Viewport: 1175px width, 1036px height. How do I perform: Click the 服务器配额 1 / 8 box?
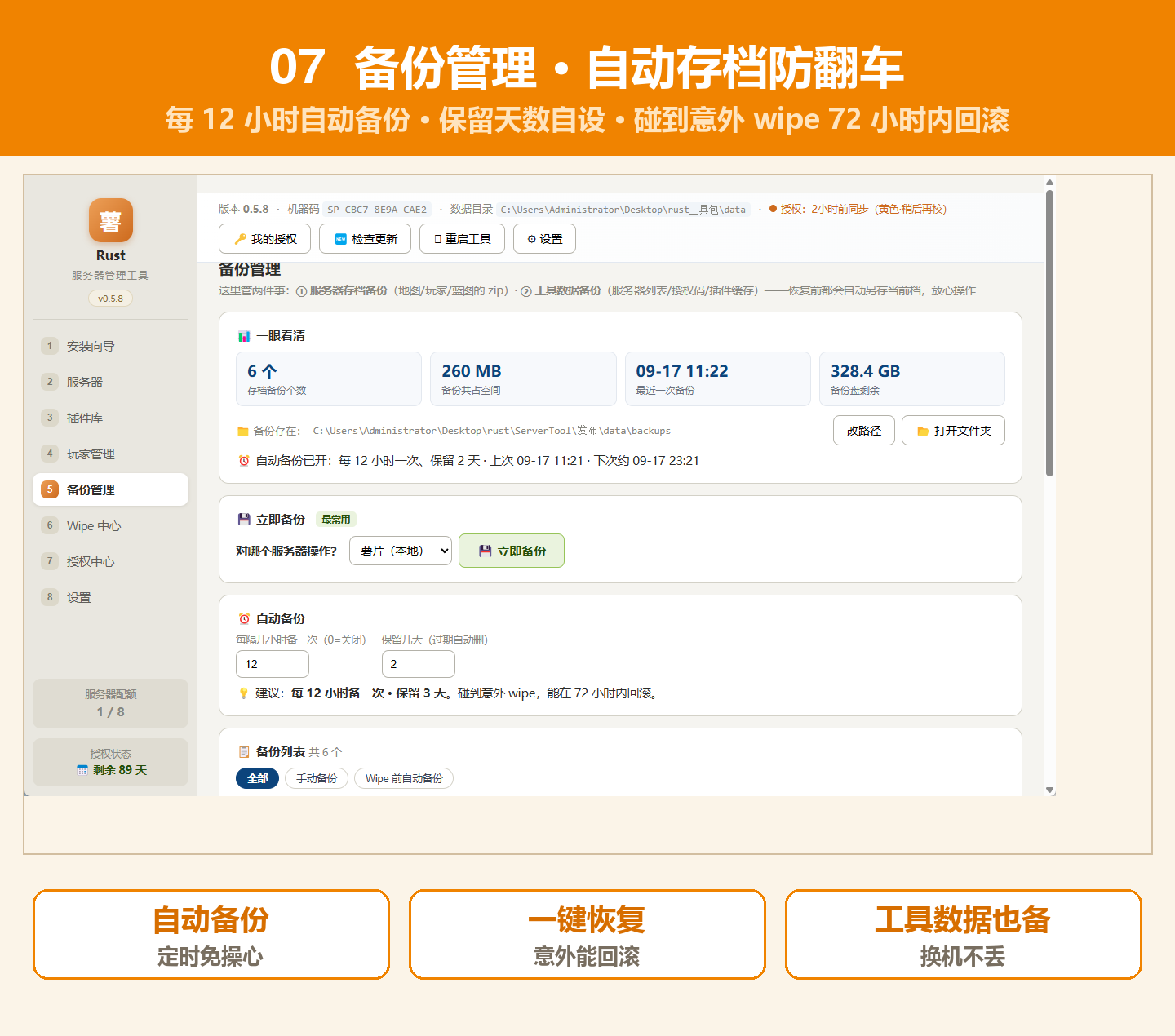110,703
